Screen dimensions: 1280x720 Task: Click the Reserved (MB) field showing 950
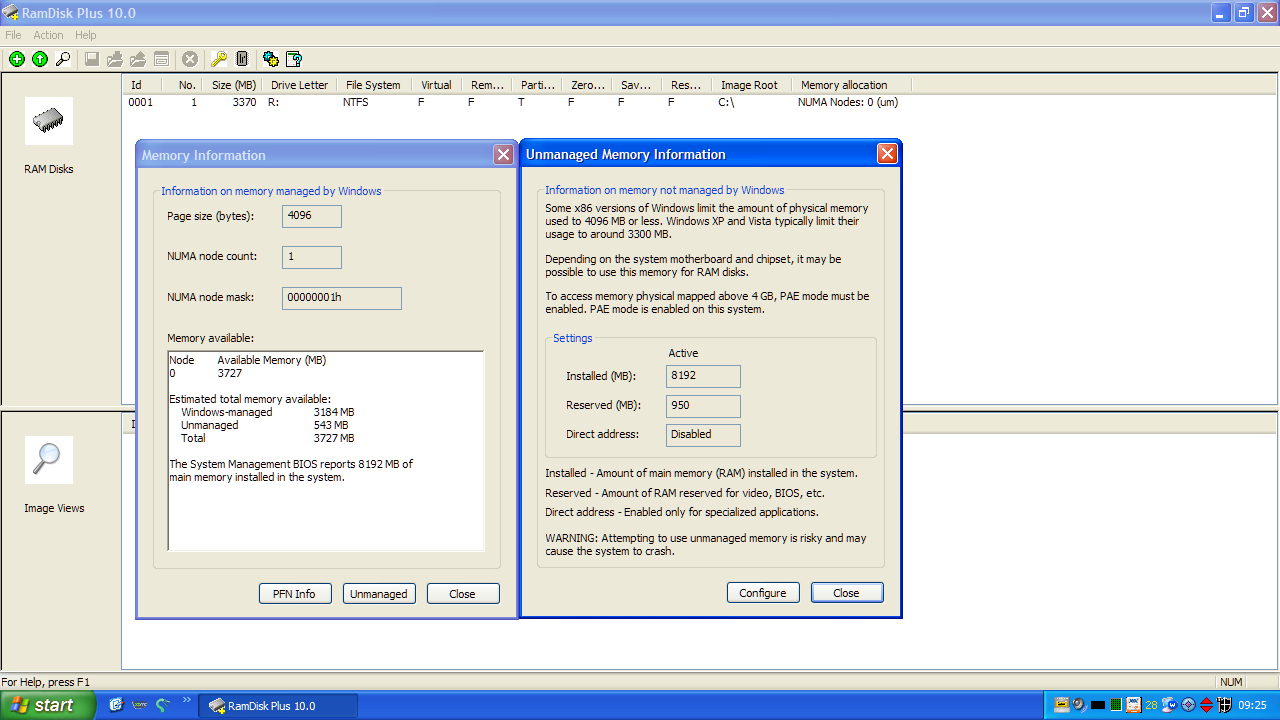pos(704,406)
